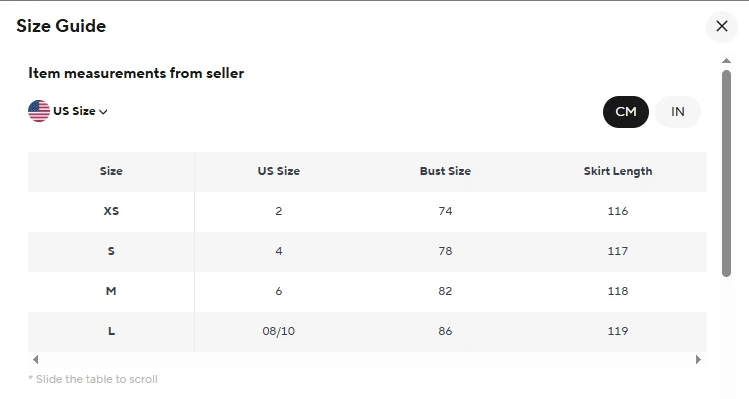Select the Bust Size column header
The height and width of the screenshot is (399, 749).
[445, 171]
